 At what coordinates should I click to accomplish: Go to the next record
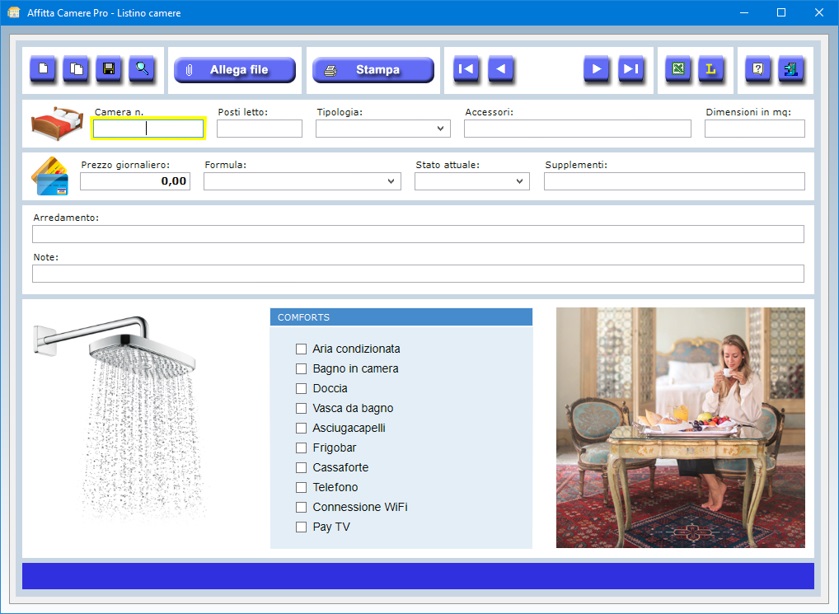point(596,69)
